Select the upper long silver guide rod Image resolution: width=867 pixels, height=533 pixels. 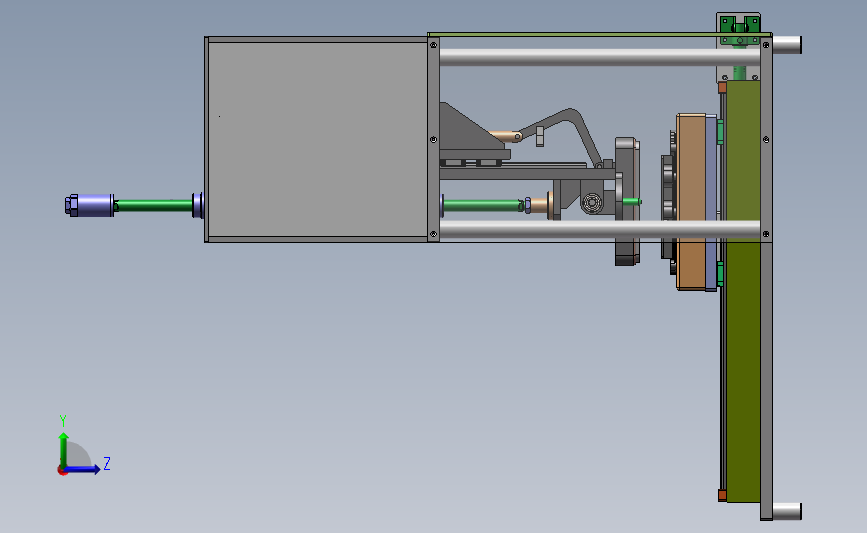[599, 58]
